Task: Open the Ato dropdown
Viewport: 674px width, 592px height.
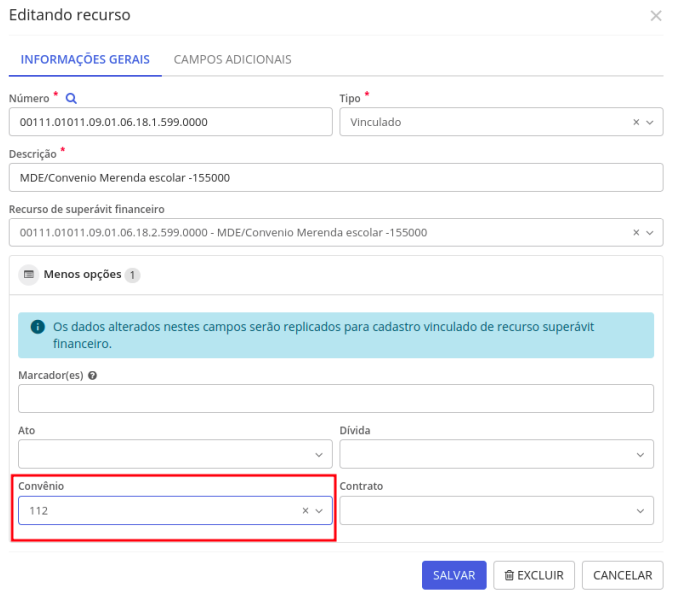Action: (175, 454)
